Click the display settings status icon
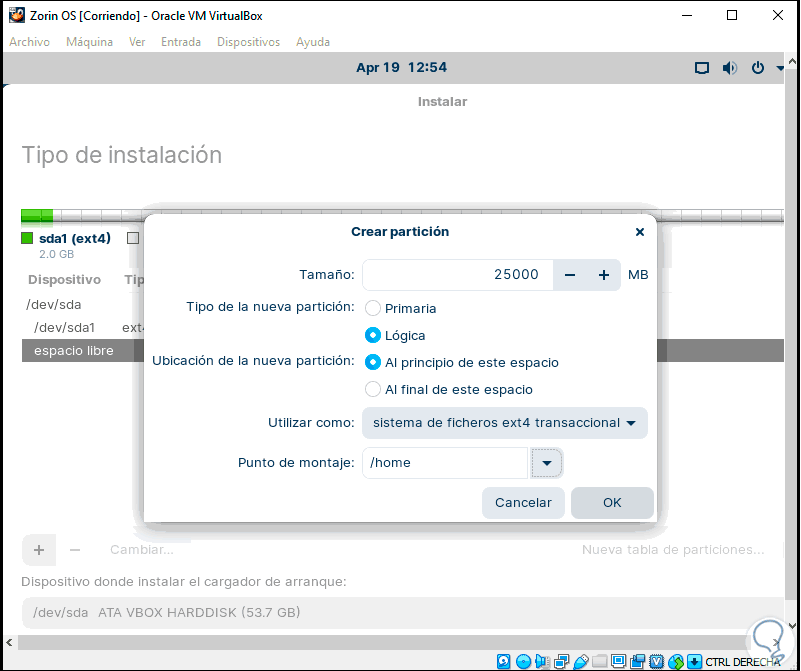This screenshot has width=801, height=671. 619,661
